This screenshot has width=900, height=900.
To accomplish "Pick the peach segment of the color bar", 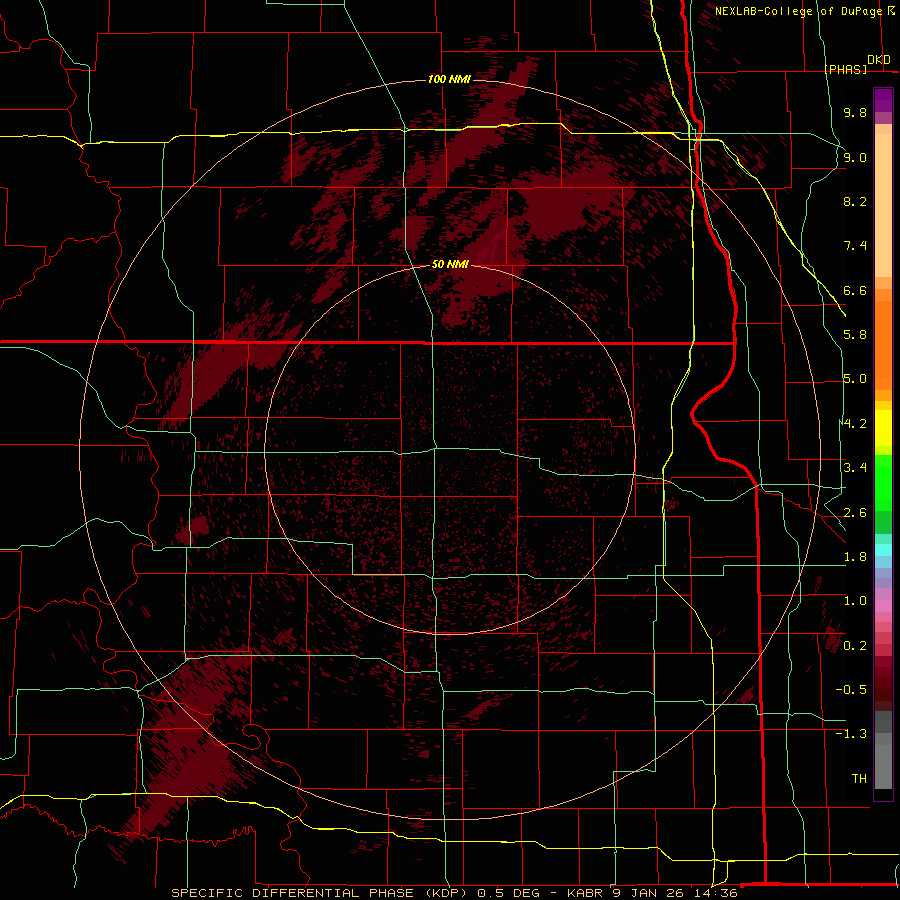I will (x=883, y=205).
